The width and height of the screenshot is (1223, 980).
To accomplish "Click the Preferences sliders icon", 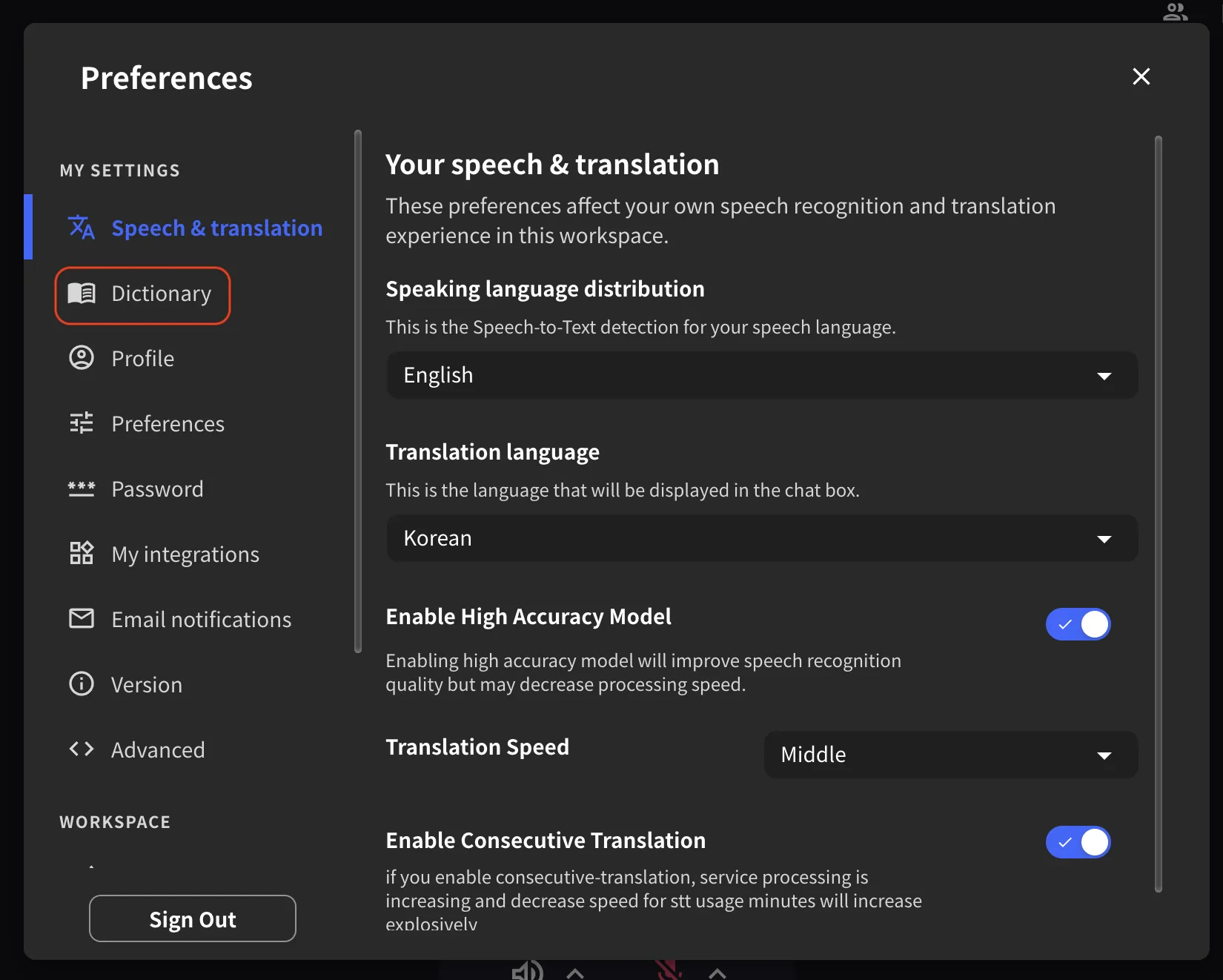I will tap(82, 423).
